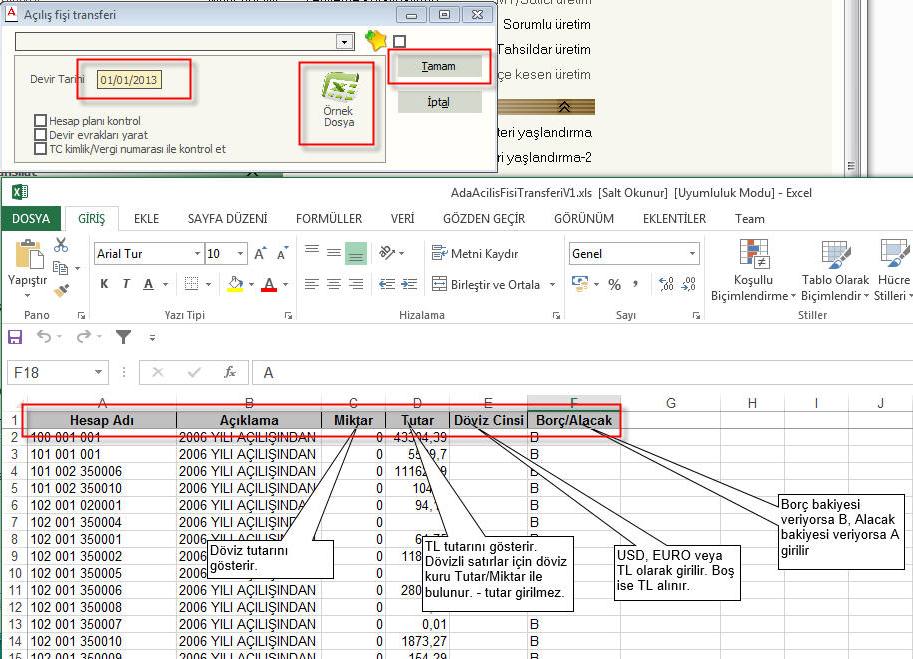Toggle TC kimlik/Vergi numarası ile kontrol et
The height and width of the screenshot is (659, 913).
click(x=41, y=149)
